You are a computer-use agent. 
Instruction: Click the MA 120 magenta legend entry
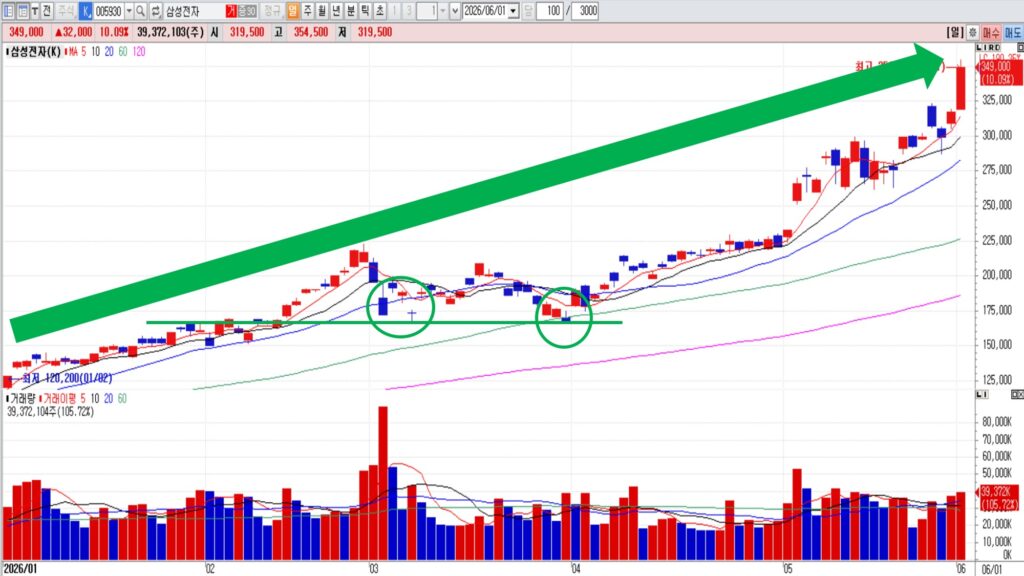[139, 52]
